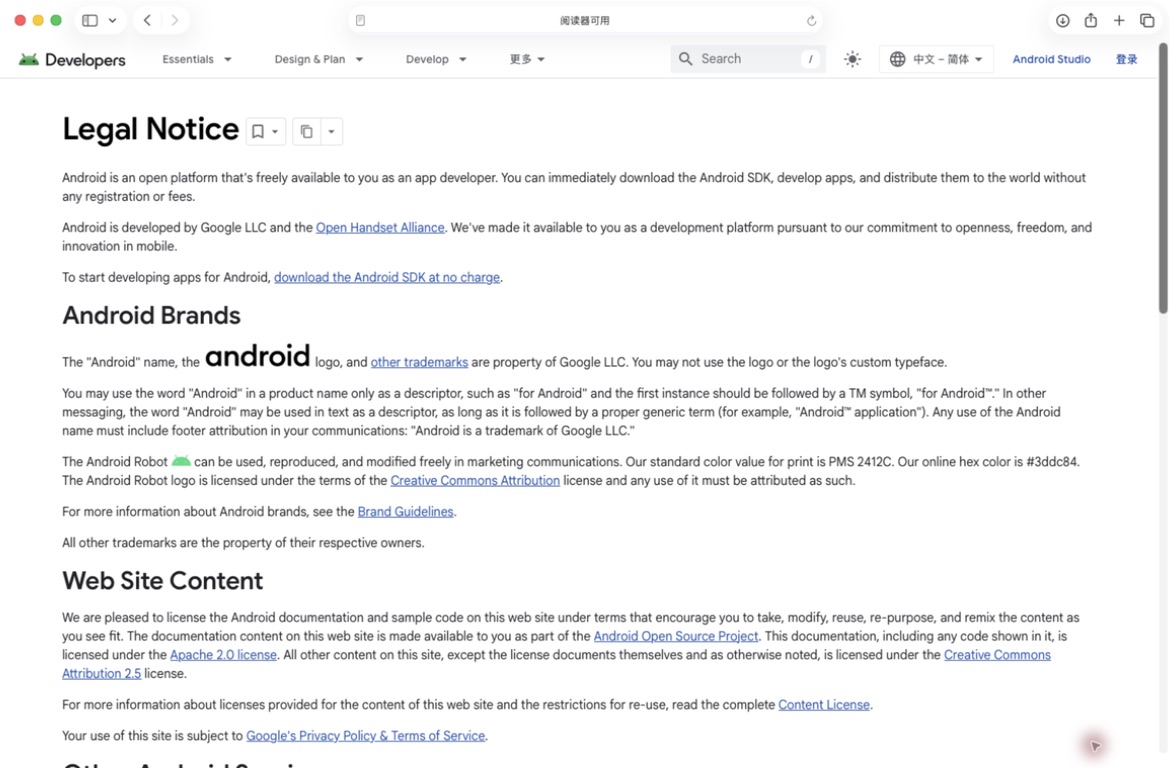
Task: Click the Legal Notice heading
Action: pos(151,129)
